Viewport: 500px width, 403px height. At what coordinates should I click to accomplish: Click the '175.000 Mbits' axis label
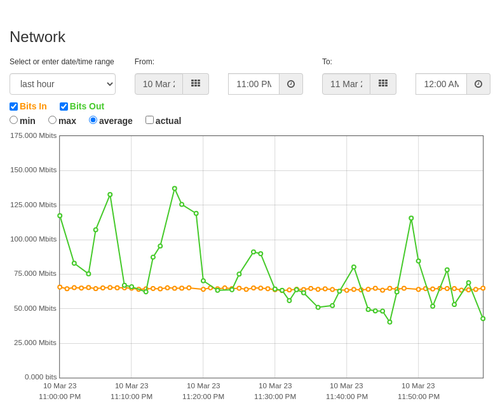33,136
